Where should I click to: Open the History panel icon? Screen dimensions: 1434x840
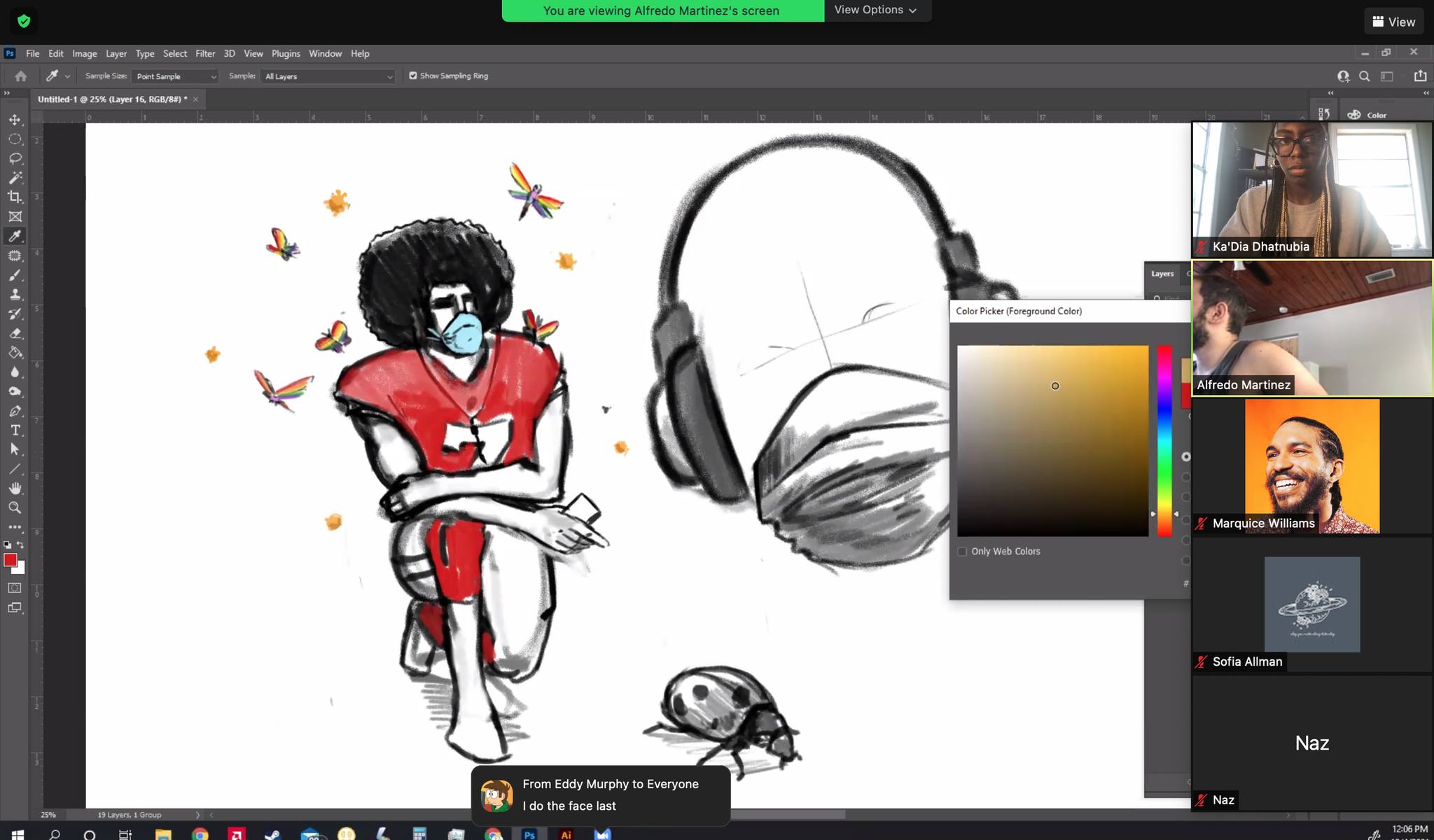1323,114
